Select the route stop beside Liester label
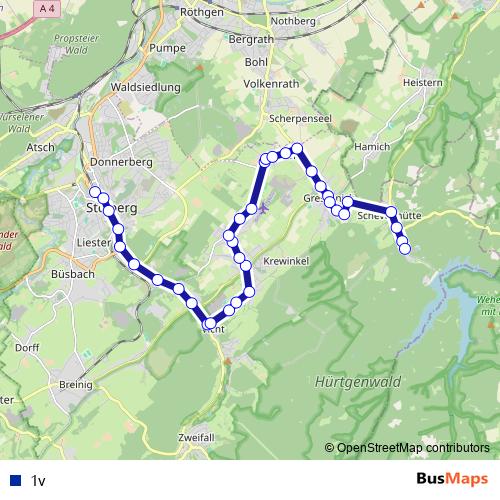The width and height of the screenshot is (500, 500). tap(120, 247)
